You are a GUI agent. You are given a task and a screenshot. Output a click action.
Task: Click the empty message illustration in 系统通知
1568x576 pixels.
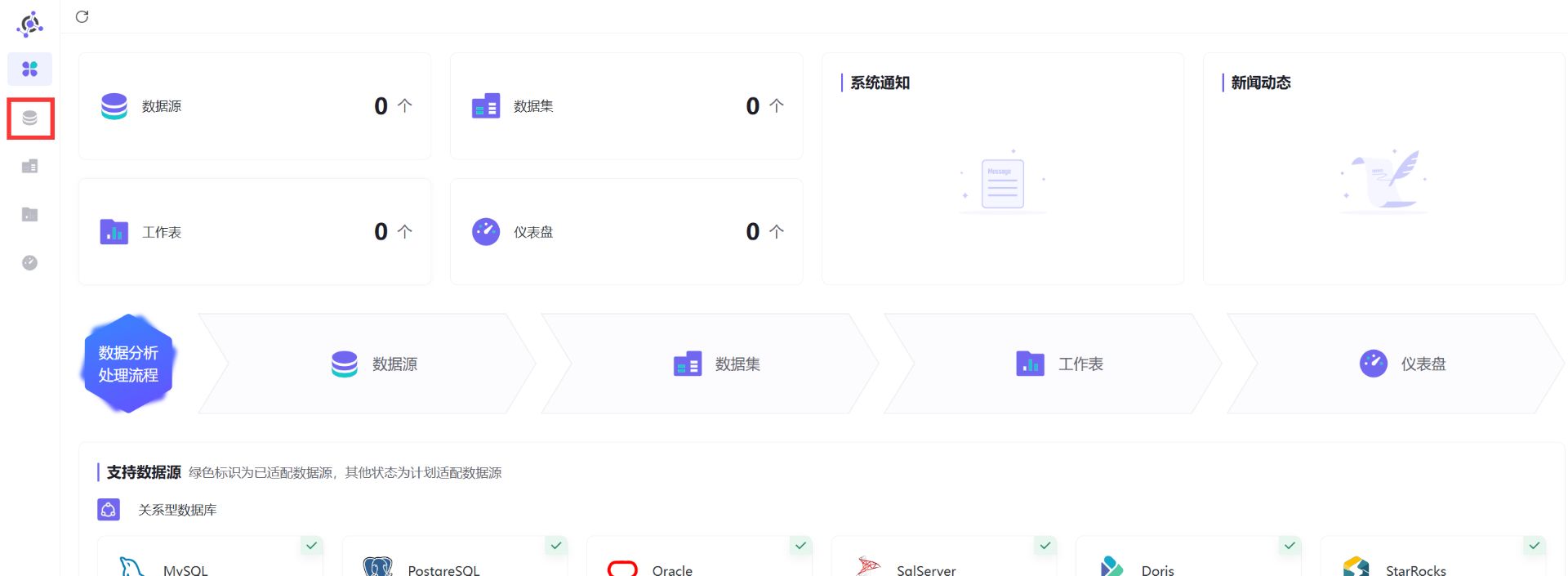[1003, 183]
